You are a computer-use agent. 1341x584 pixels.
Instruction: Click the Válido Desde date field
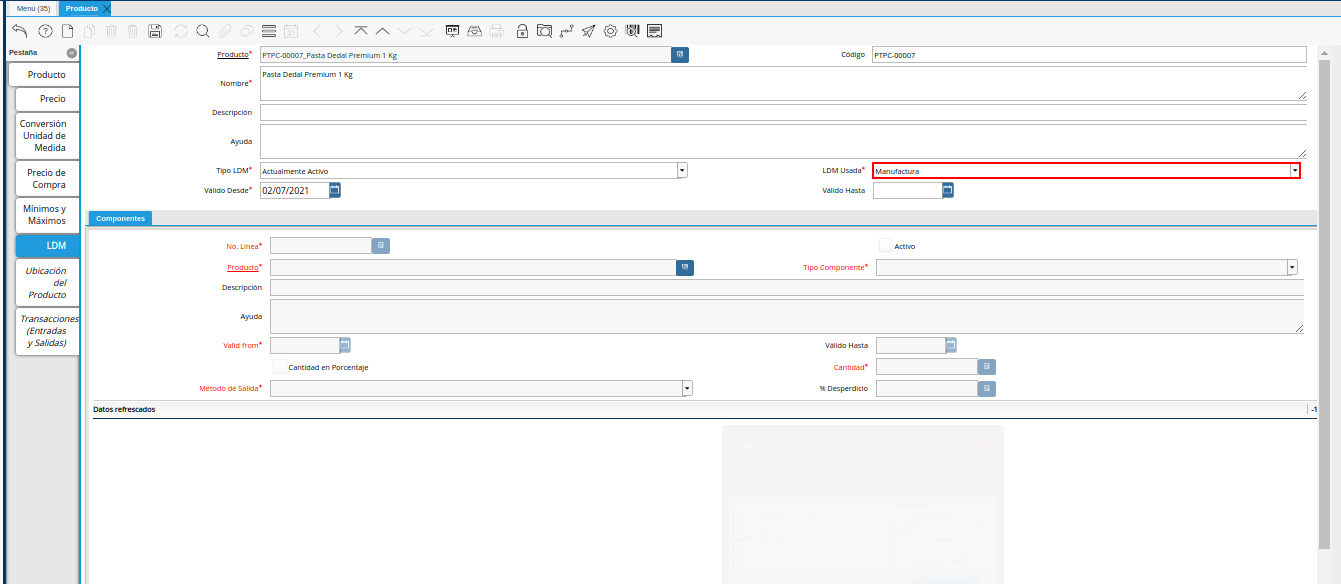294,190
